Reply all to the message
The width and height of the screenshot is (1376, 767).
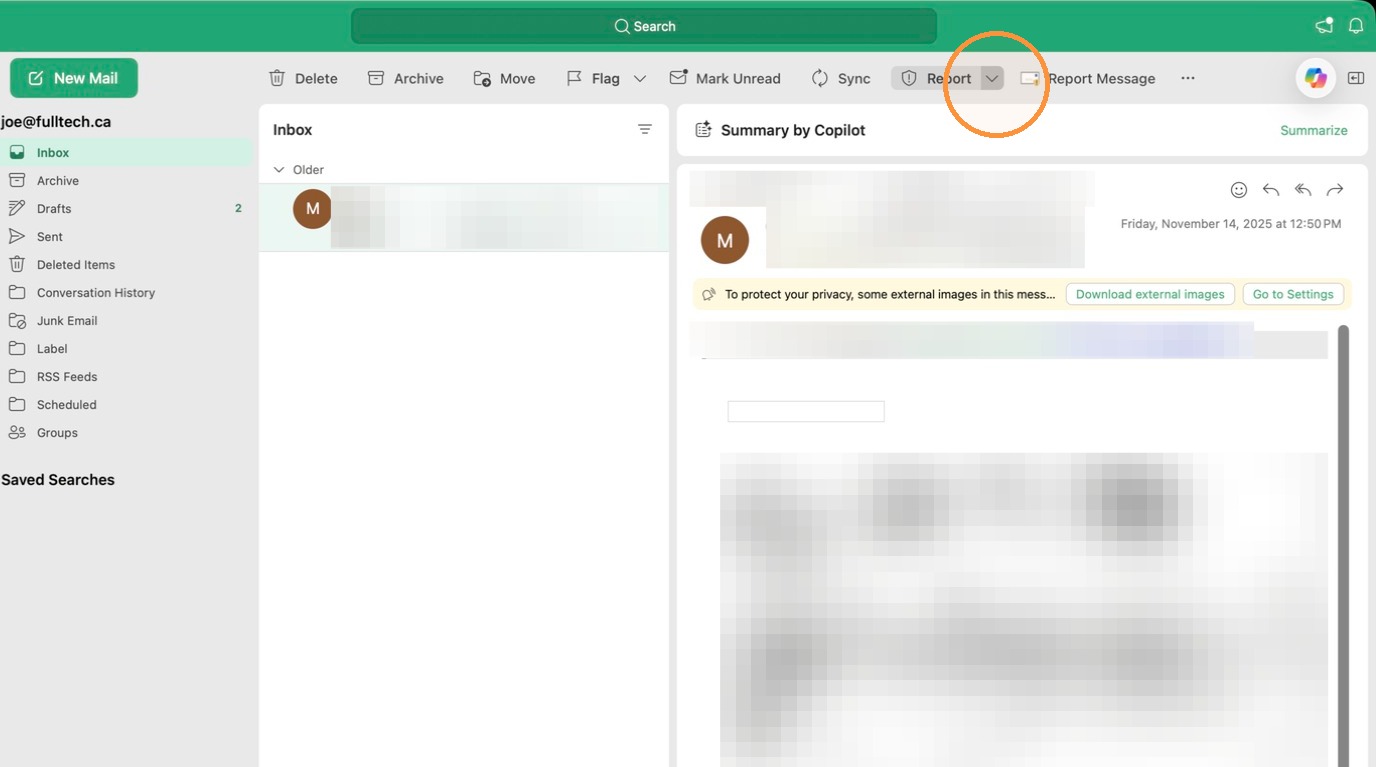coord(1303,190)
